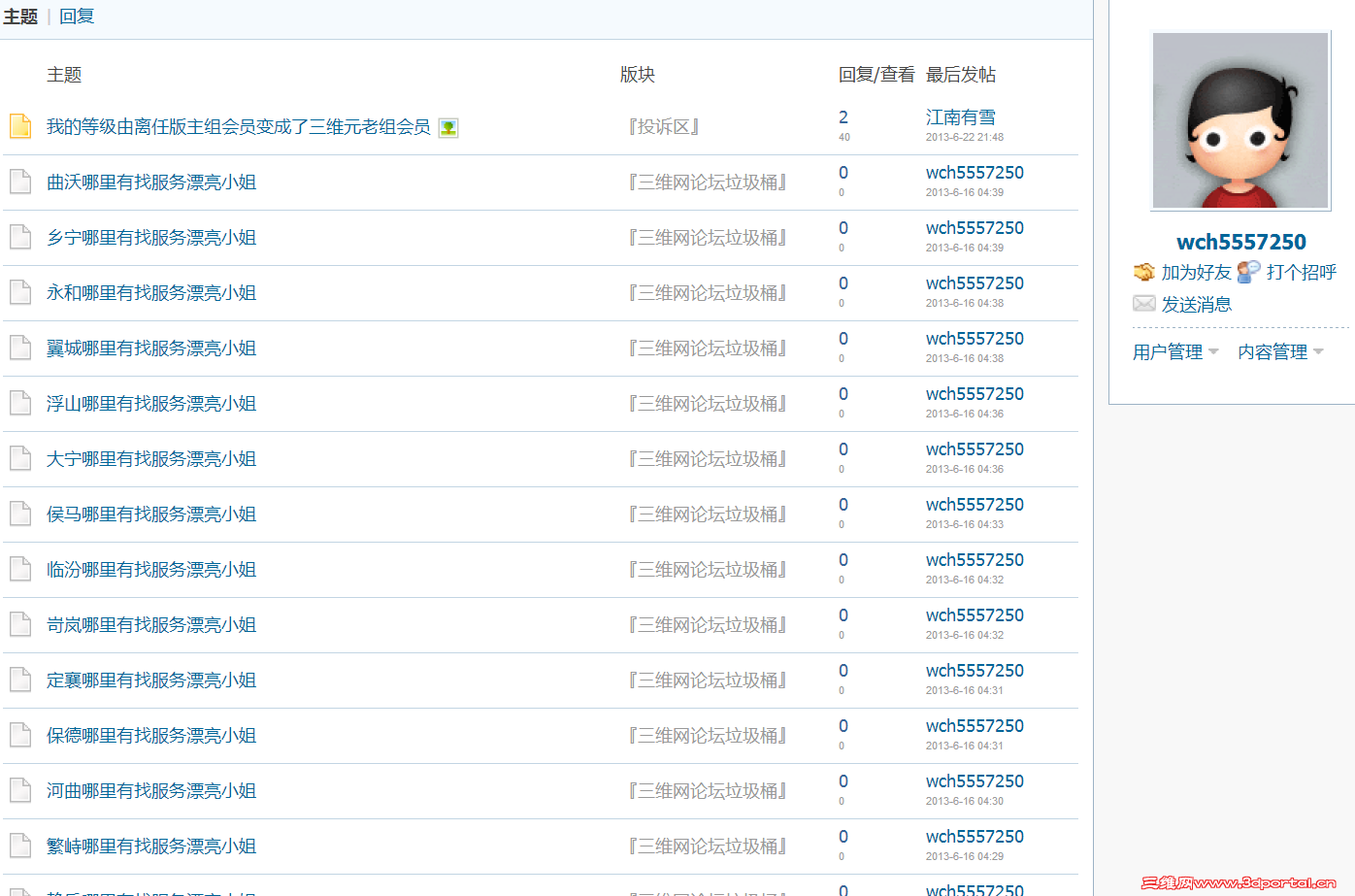Click the image attachment icon after the first topic title
This screenshot has width=1355, height=896.
coord(446,127)
